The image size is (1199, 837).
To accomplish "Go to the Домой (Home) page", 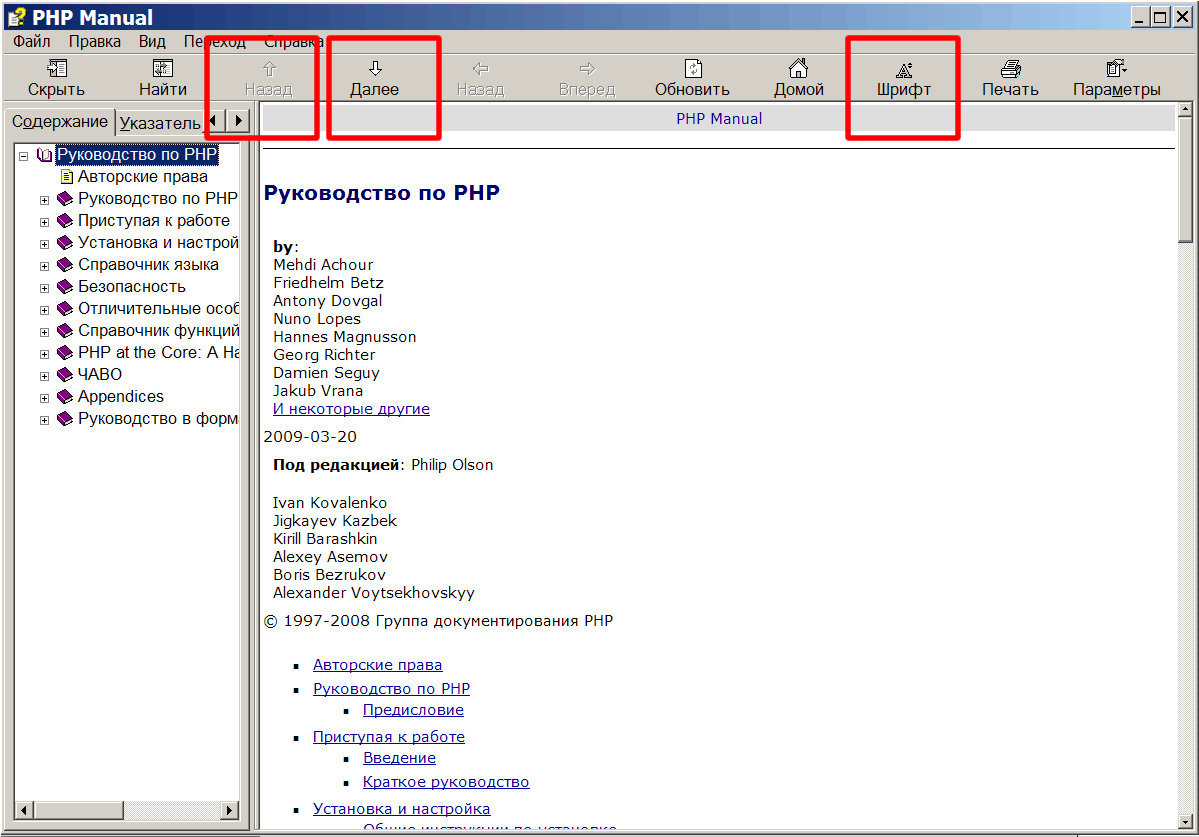I will (x=798, y=79).
